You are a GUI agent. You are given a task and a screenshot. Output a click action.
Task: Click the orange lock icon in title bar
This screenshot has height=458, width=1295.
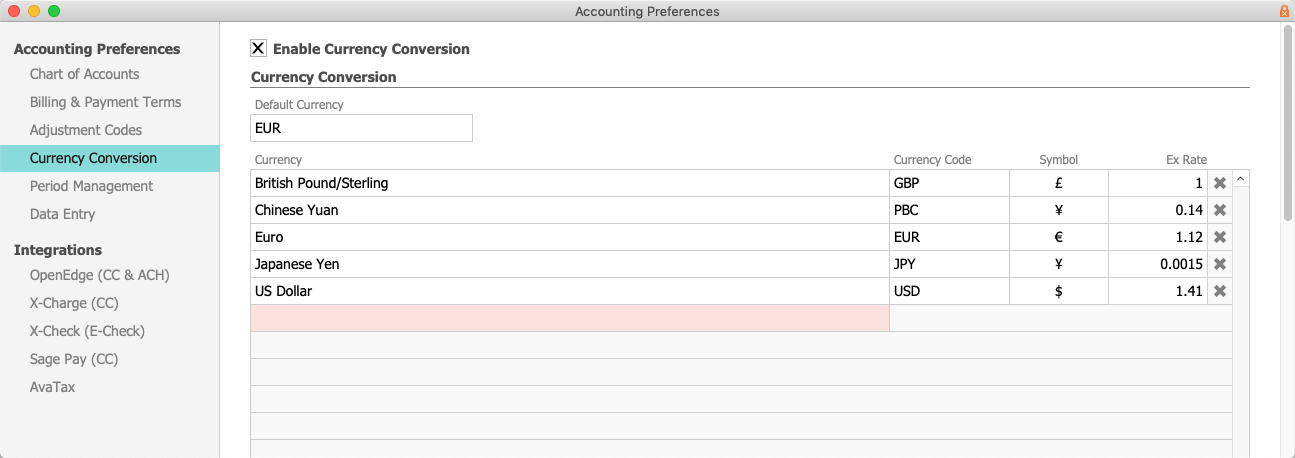point(1283,11)
